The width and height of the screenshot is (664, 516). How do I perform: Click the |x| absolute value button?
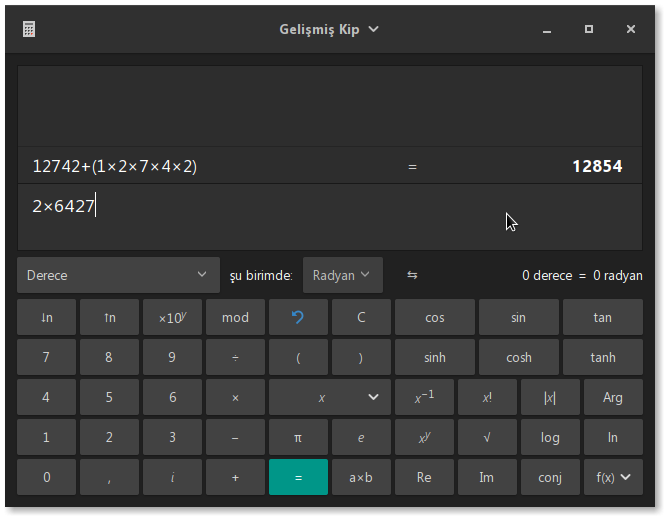(550, 397)
